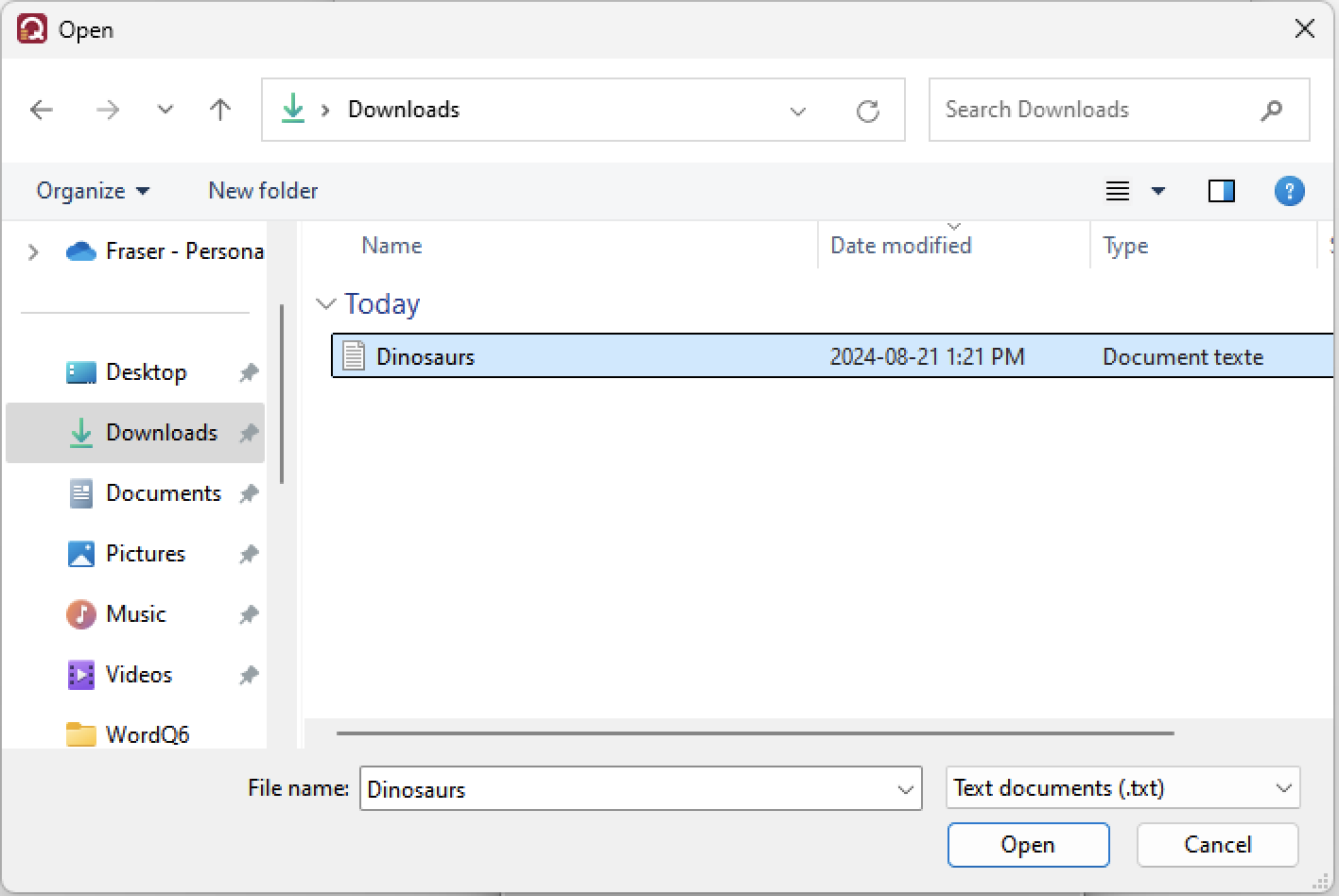Screen dimensions: 1339x896
Task: Click the sidebar vertical scrollbar
Action: coord(282,393)
